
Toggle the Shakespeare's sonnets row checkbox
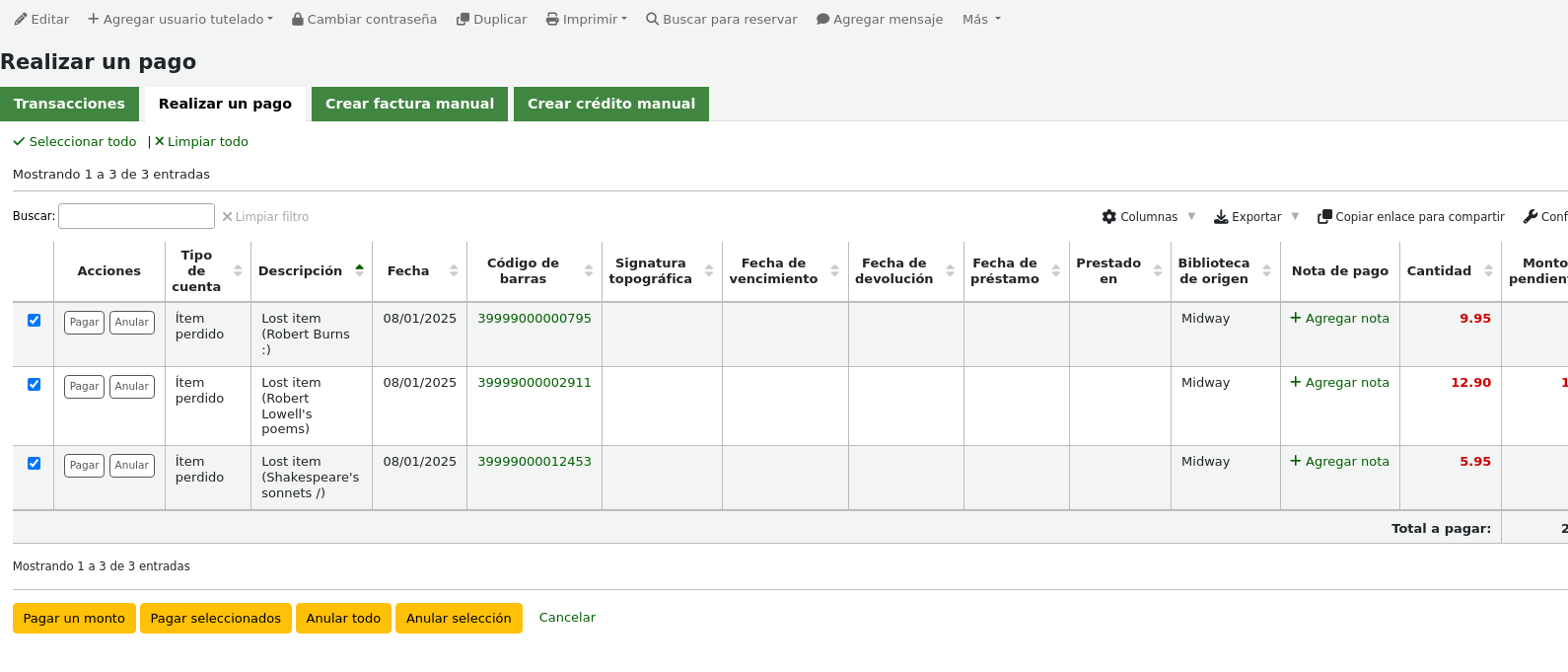(x=35, y=463)
